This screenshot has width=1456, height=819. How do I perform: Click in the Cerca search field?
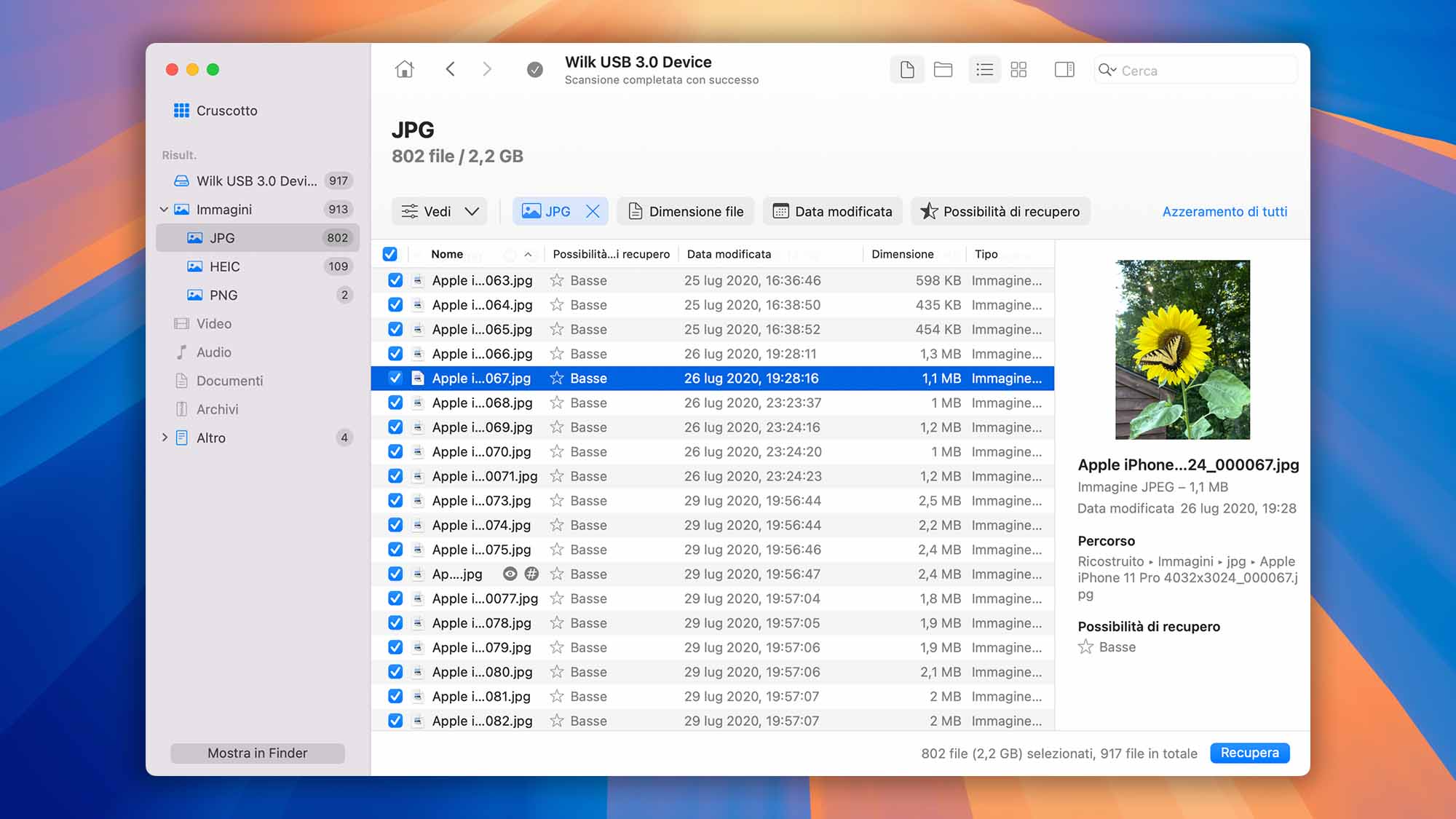(1196, 70)
